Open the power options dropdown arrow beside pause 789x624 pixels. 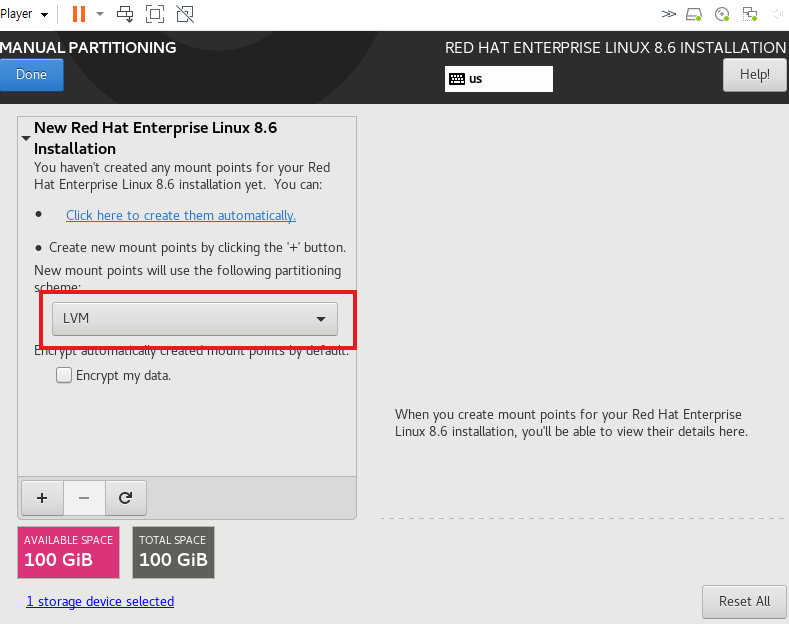100,14
